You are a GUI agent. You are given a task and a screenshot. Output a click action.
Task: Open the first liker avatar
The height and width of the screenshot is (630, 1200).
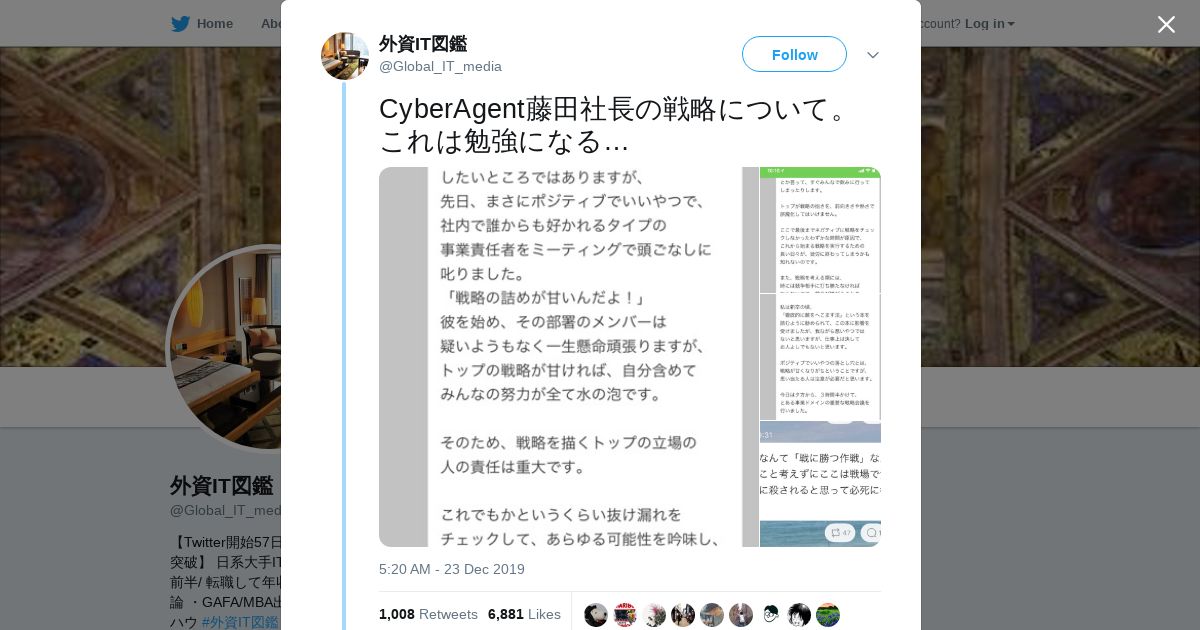[596, 615]
